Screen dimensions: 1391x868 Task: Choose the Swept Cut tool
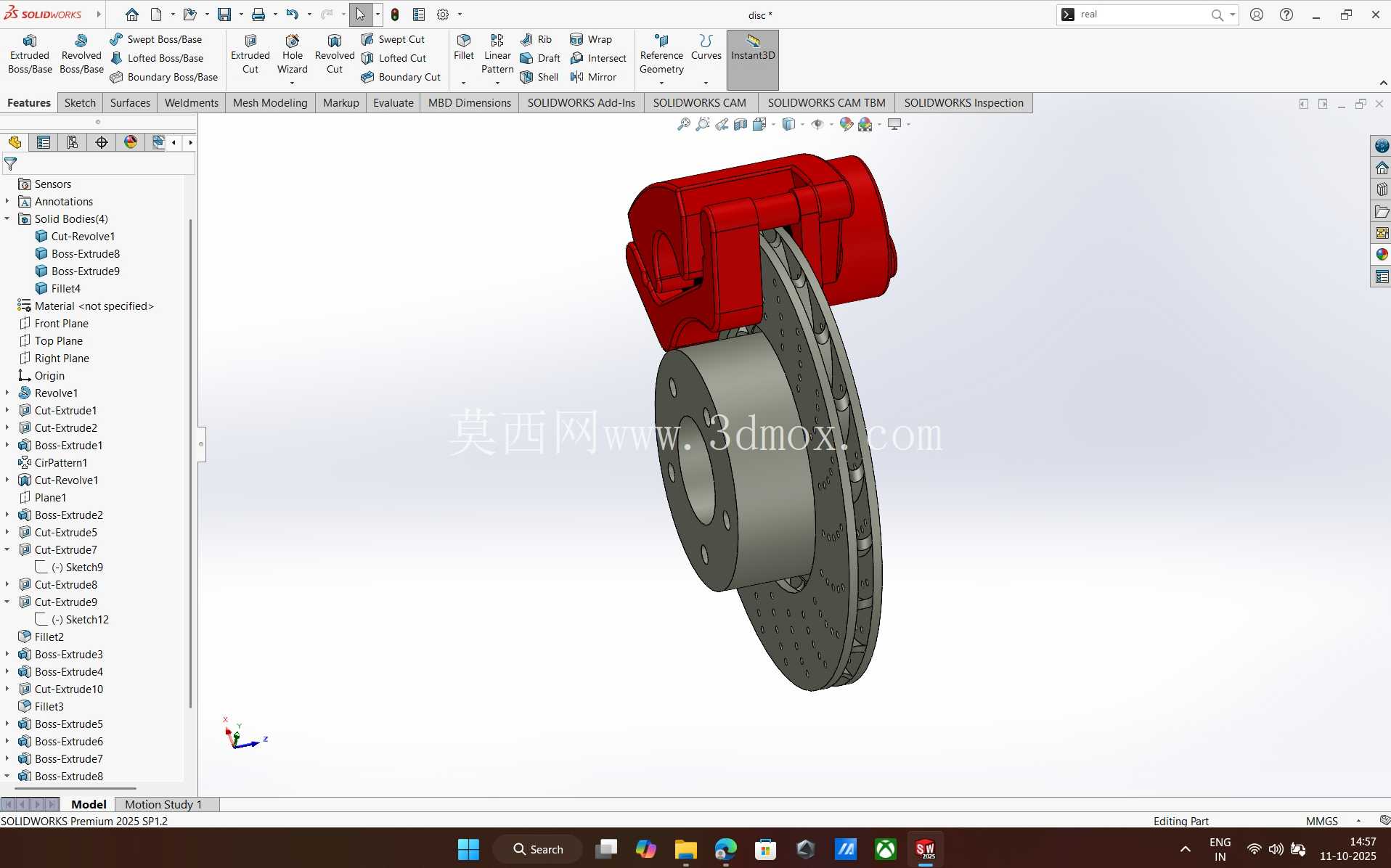point(393,39)
